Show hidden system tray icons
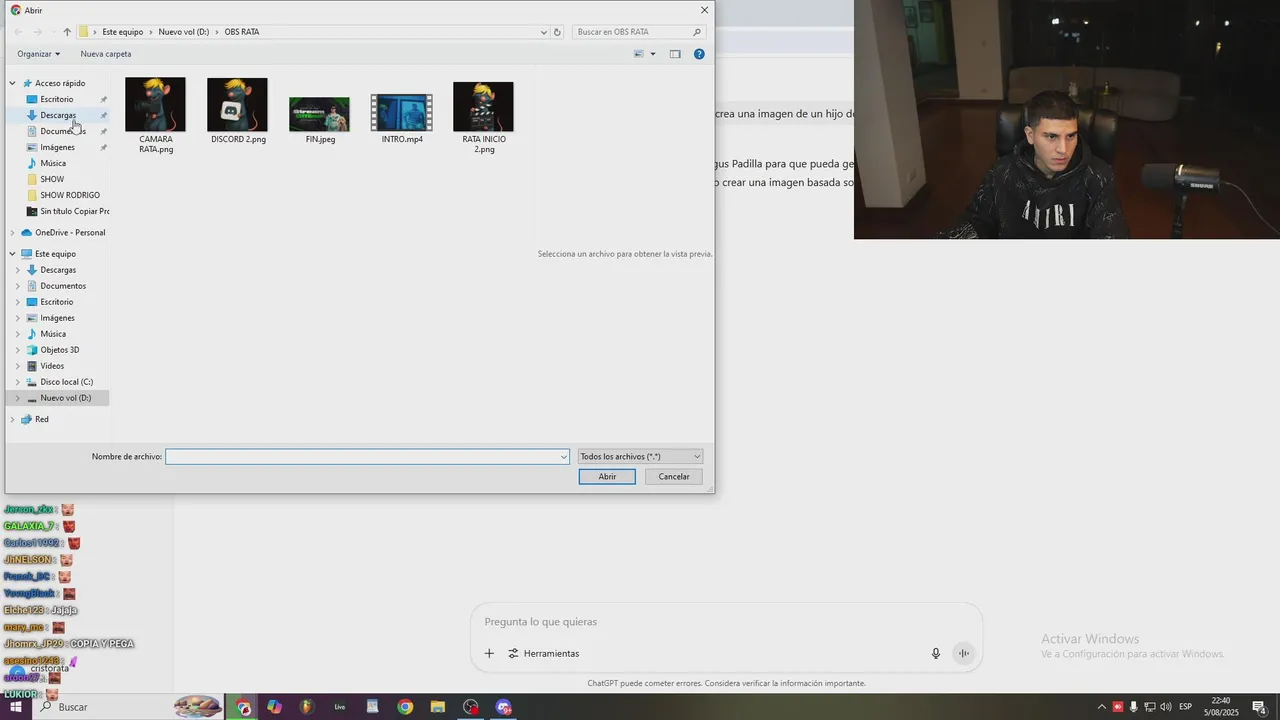1280x720 pixels. (1102, 707)
